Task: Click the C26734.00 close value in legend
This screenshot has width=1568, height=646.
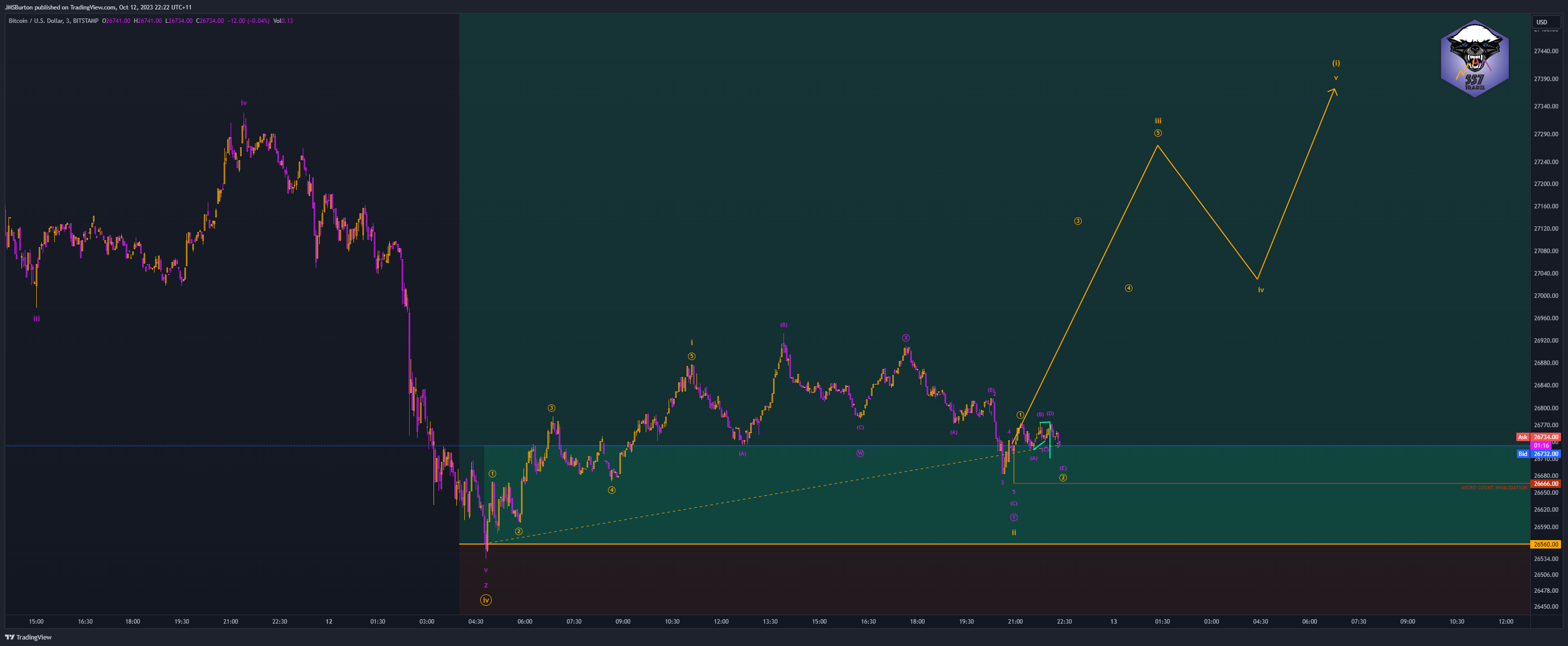Action: [x=210, y=21]
